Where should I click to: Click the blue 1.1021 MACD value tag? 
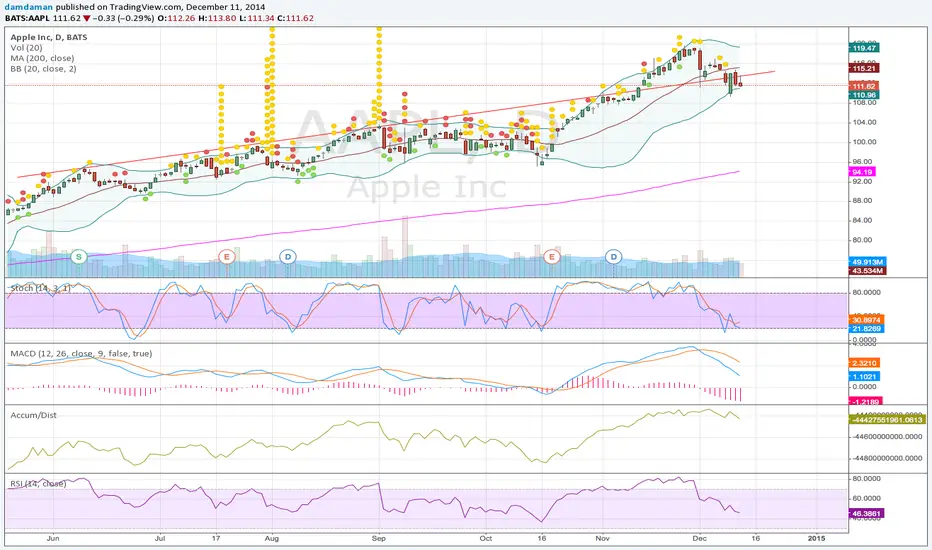(x=864, y=376)
